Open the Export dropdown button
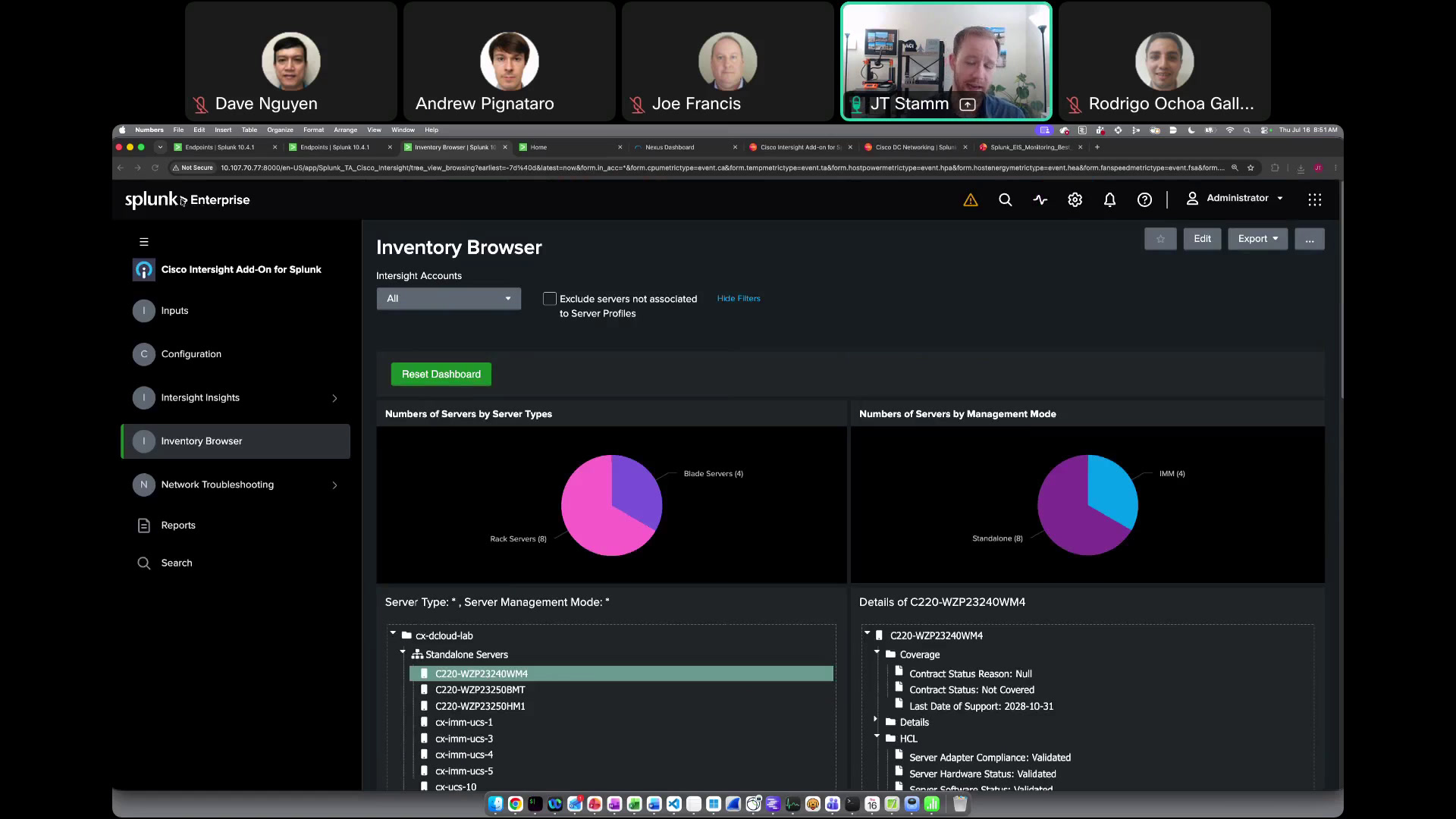1456x819 pixels. coord(1257,239)
